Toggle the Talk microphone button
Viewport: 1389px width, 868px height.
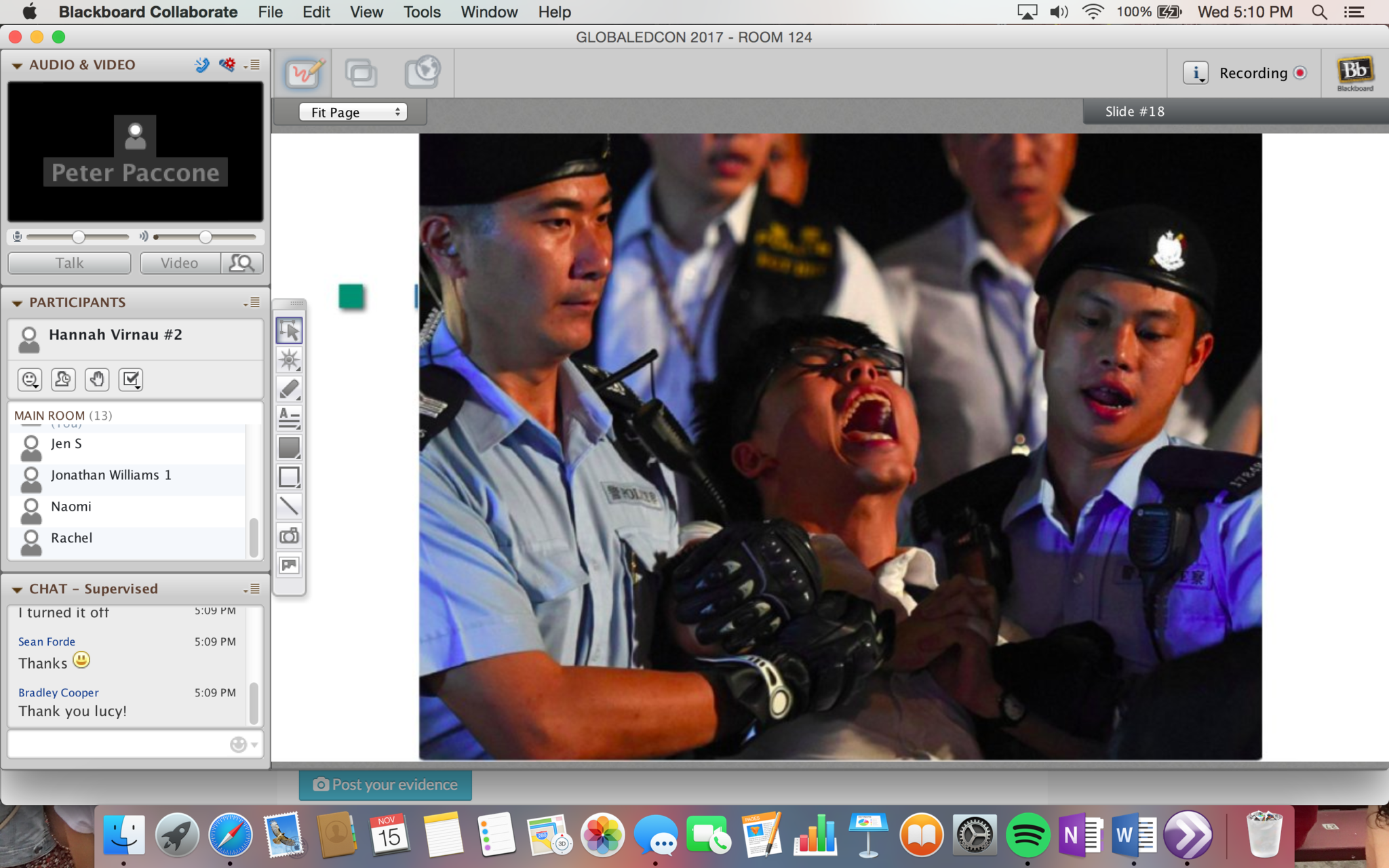(x=69, y=263)
